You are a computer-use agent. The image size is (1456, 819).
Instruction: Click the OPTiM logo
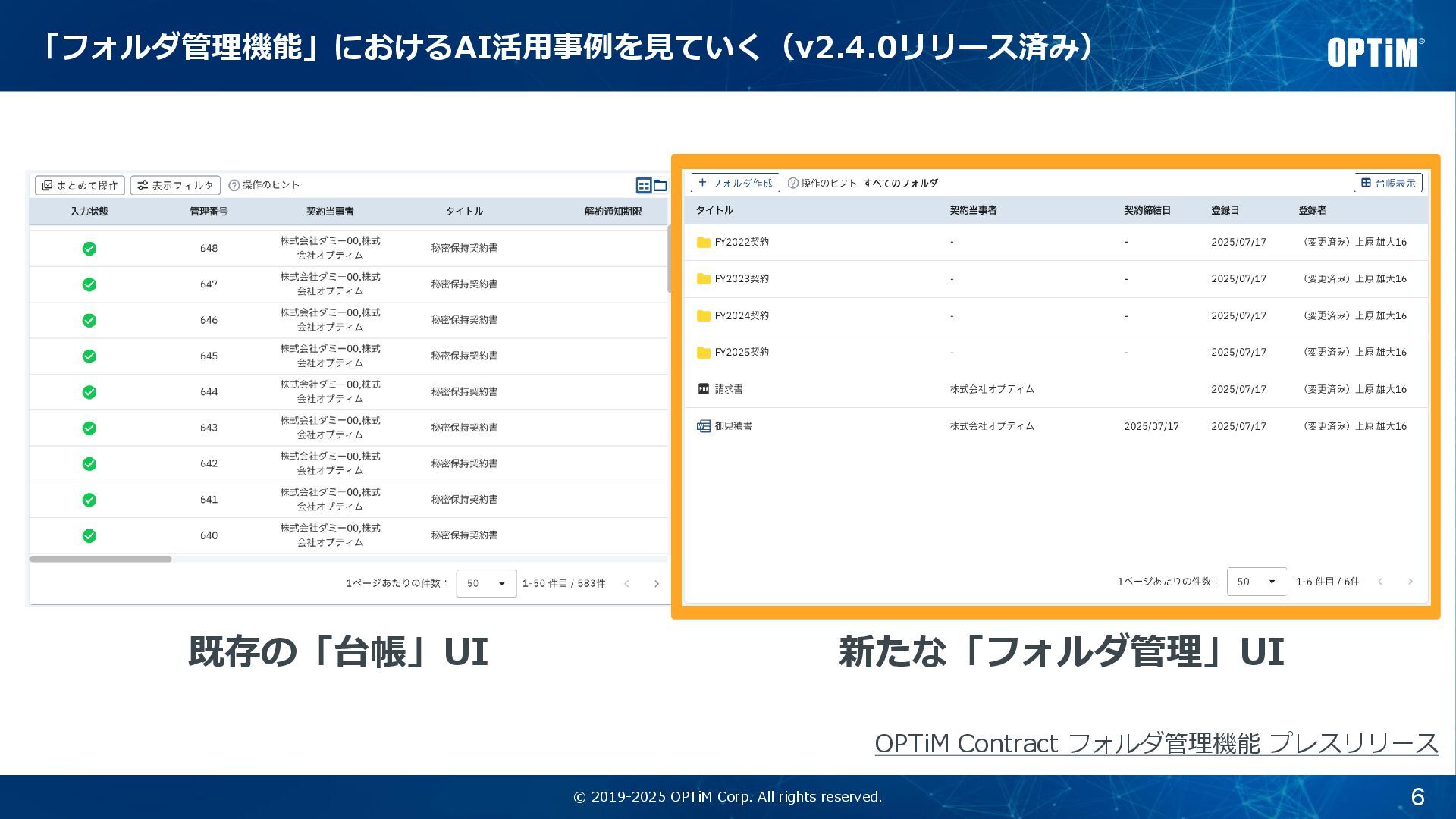(x=1374, y=52)
